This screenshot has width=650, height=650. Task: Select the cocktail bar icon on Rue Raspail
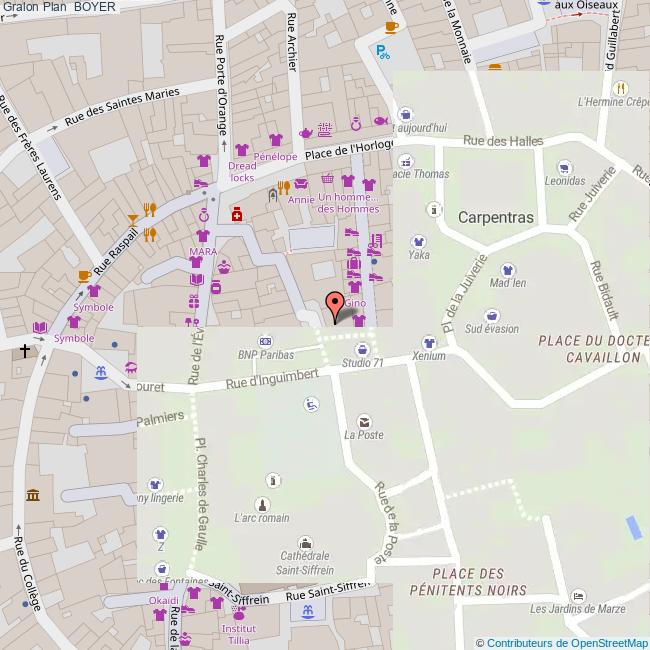click(x=132, y=217)
